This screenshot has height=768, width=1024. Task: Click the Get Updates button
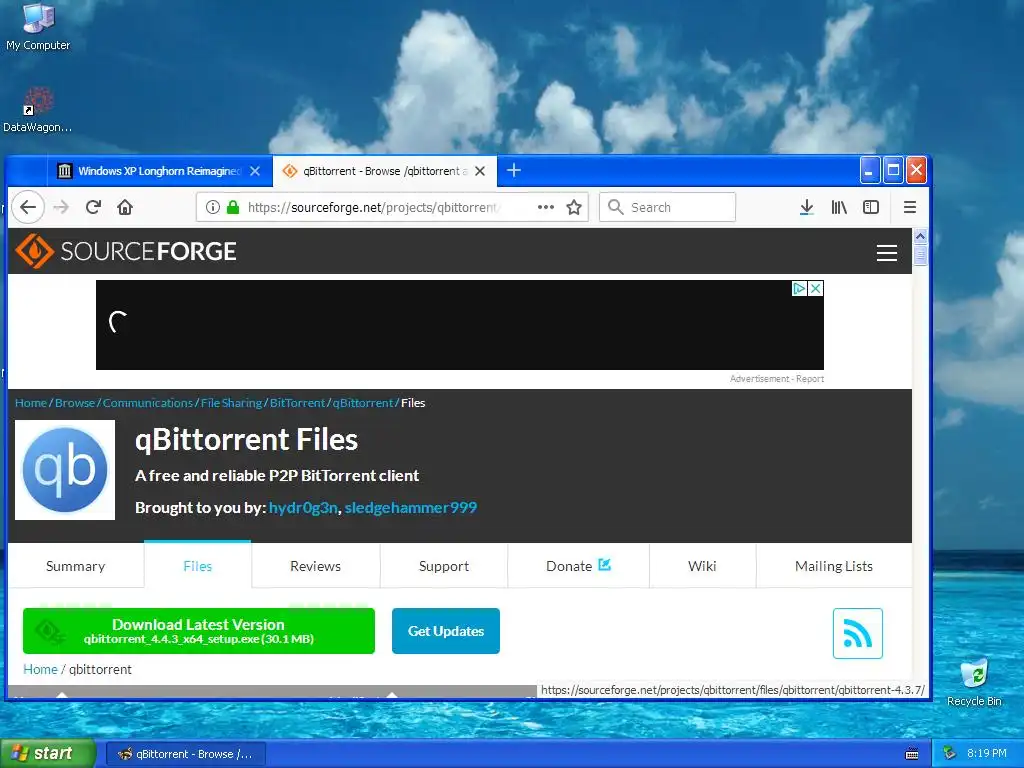446,631
